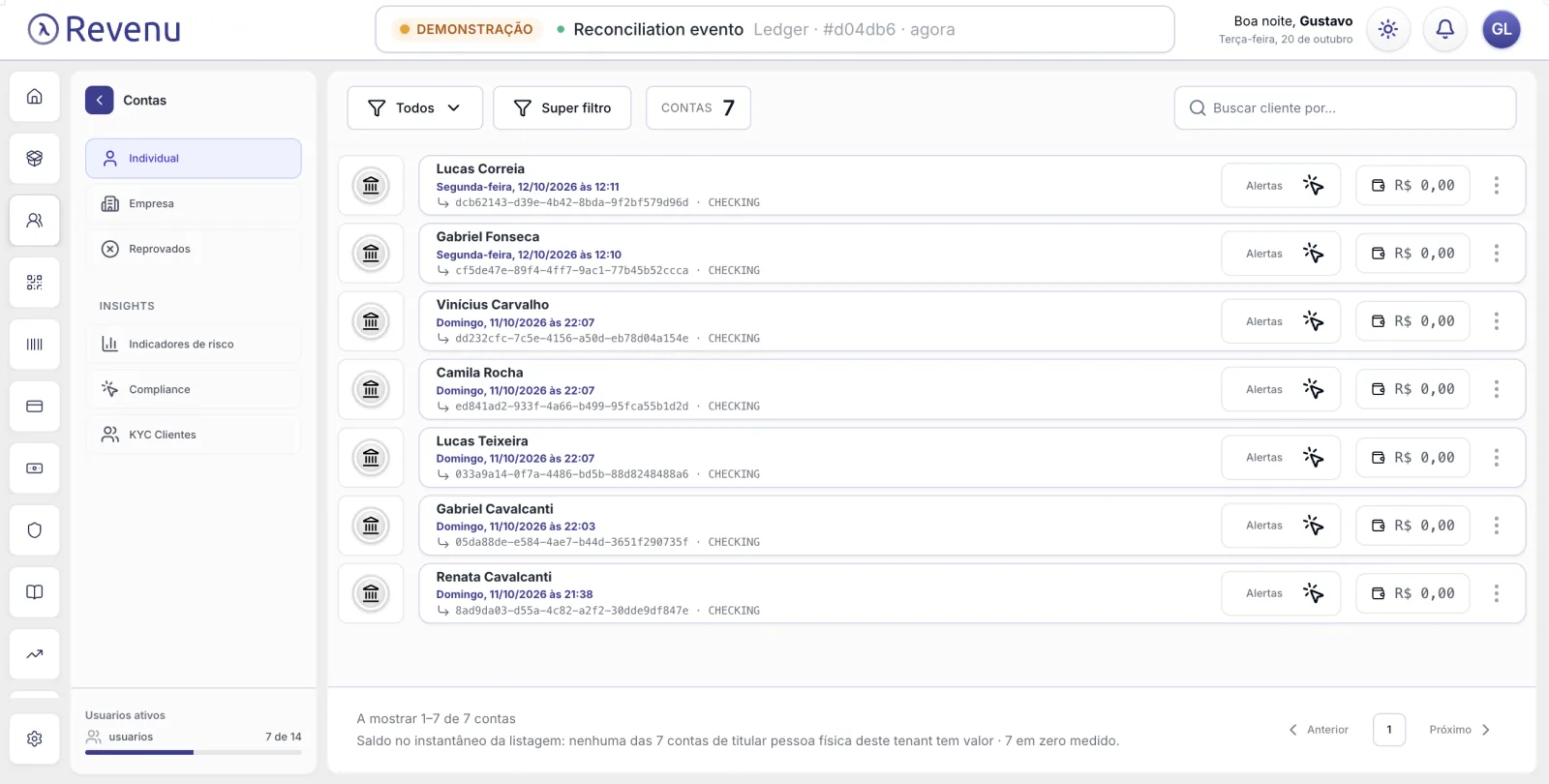This screenshot has height=784, width=1549.
Task: Open the home icon in left rail
Action: [x=35, y=97]
